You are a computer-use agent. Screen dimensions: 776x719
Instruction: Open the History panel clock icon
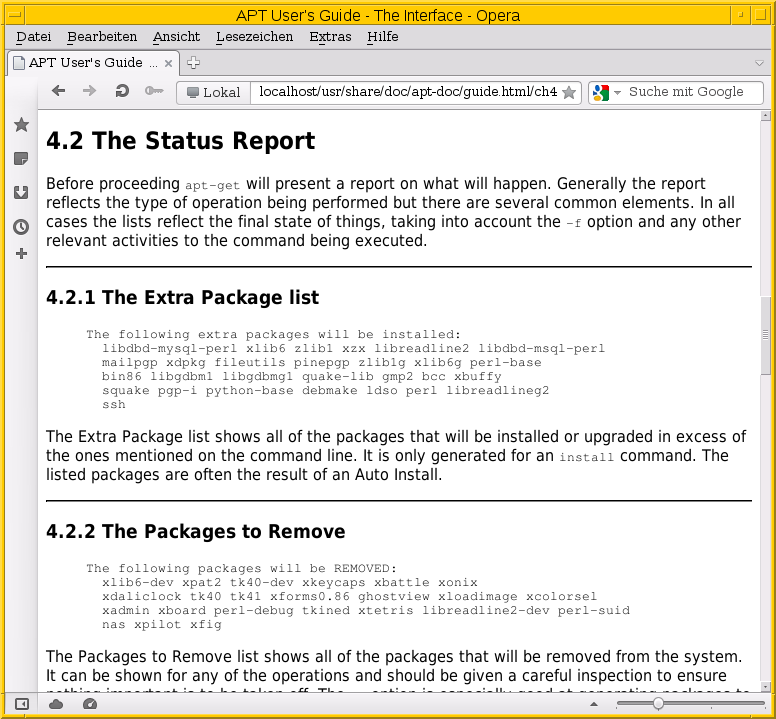pyautogui.click(x=21, y=227)
